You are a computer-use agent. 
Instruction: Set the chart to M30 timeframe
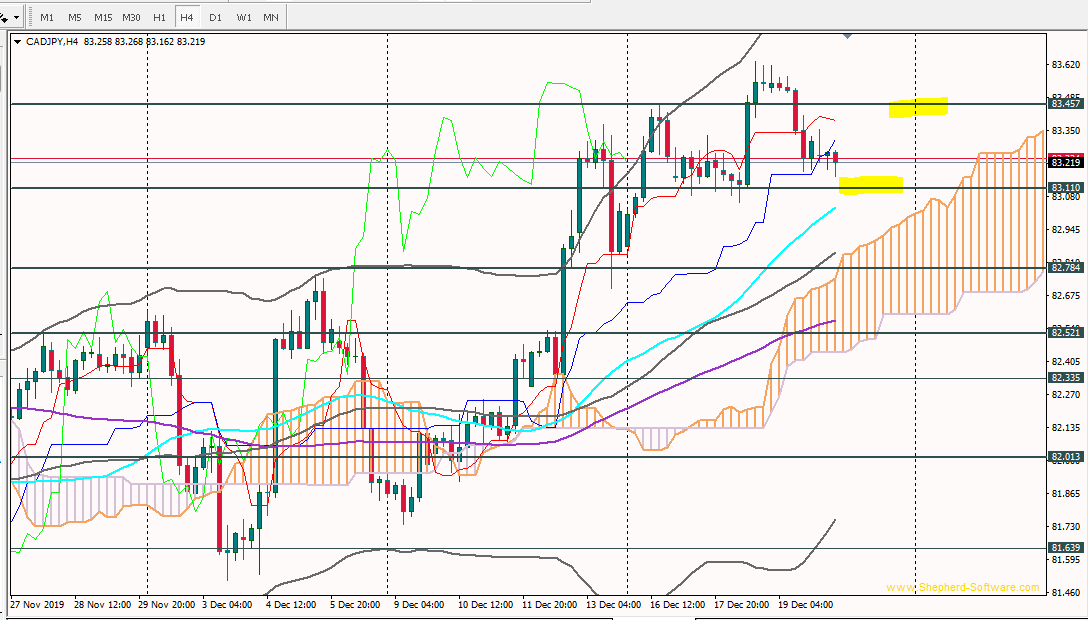pos(131,18)
